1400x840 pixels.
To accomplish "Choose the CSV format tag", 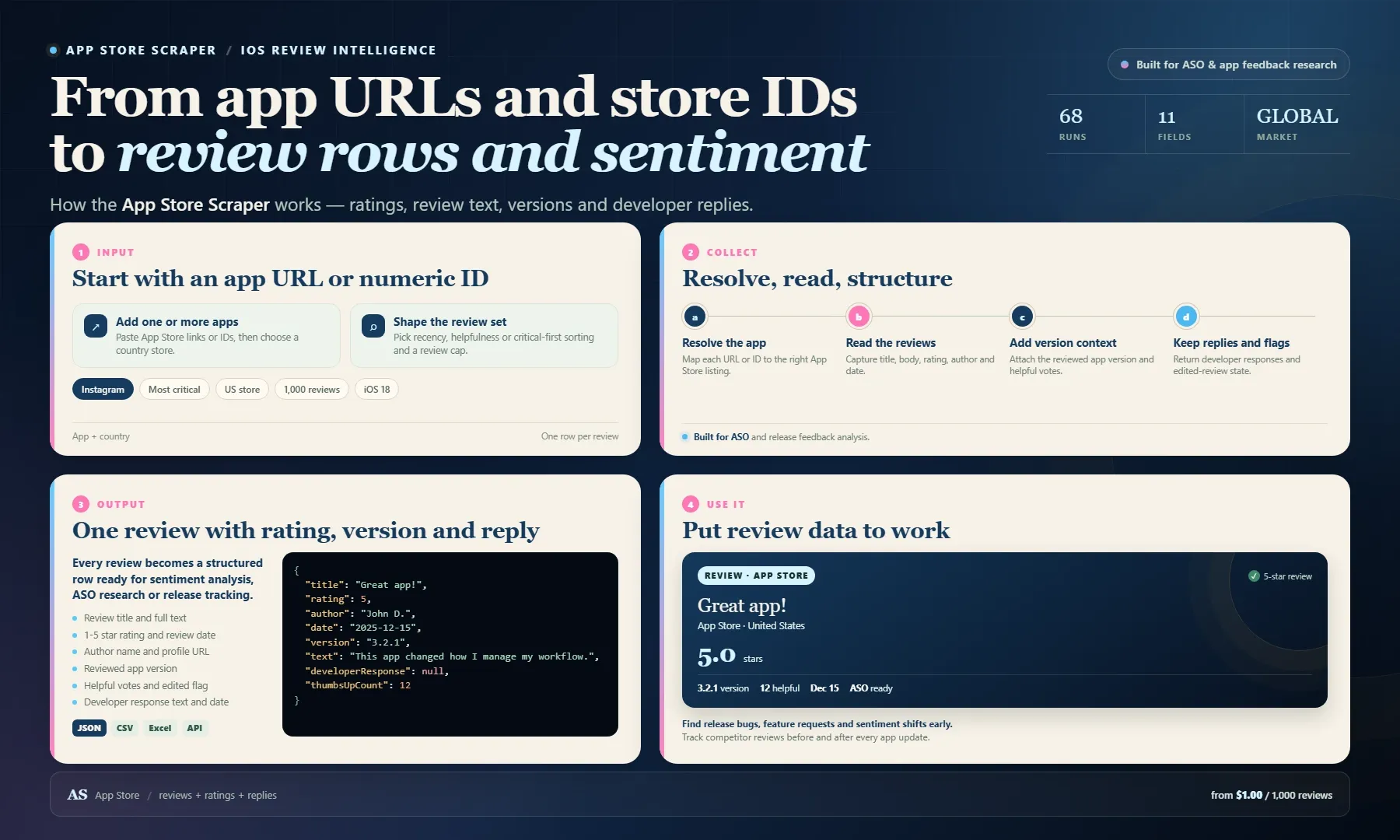I will click(124, 728).
